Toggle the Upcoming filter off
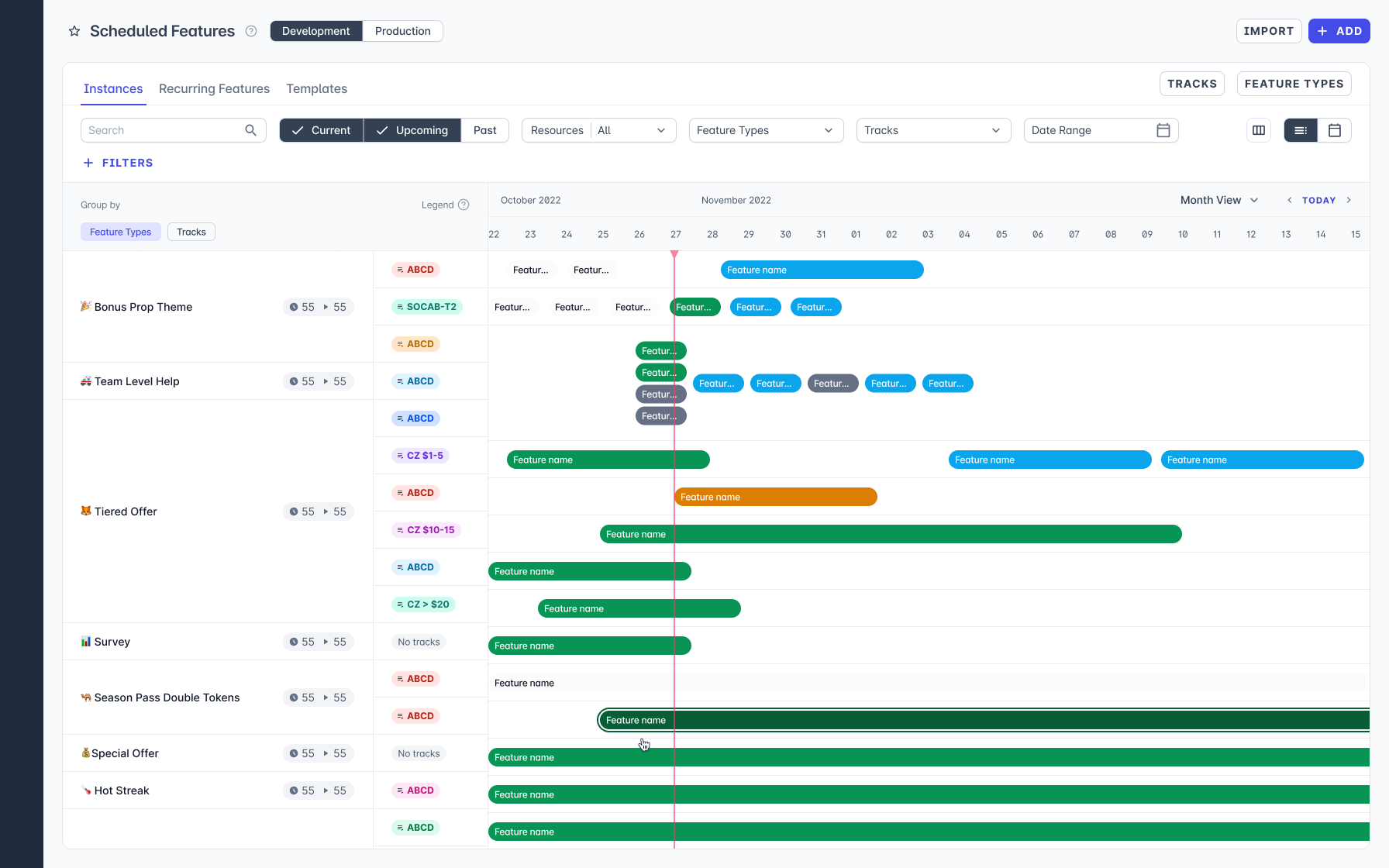 (x=412, y=130)
